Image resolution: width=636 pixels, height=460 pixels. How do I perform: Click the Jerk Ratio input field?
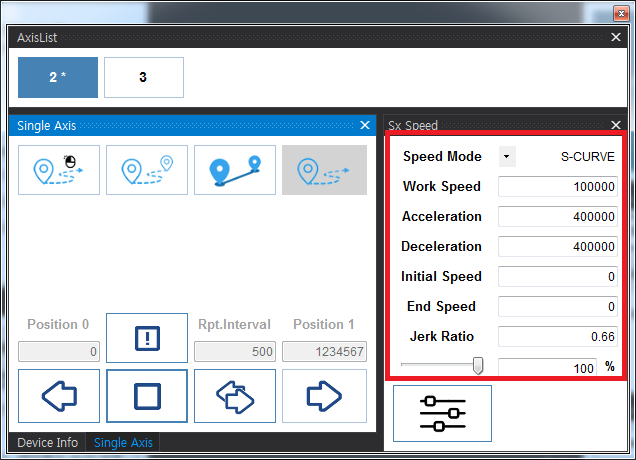(558, 337)
